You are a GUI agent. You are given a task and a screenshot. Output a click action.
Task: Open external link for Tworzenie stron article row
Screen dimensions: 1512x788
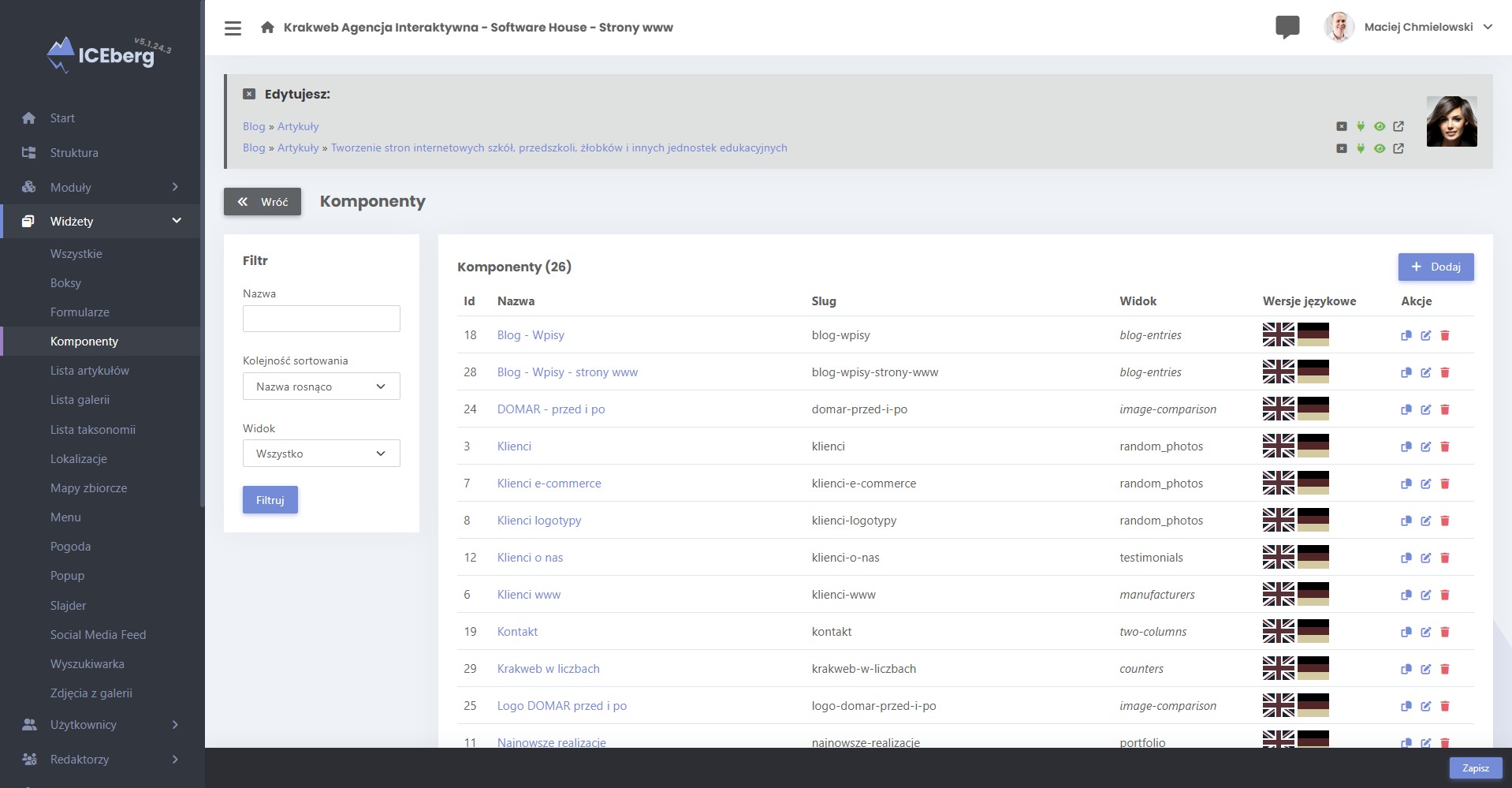pos(1398,148)
